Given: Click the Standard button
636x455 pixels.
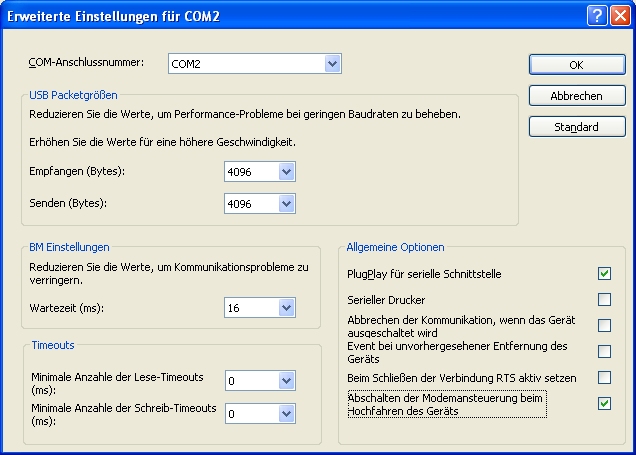Looking at the screenshot, I should coord(576,128).
